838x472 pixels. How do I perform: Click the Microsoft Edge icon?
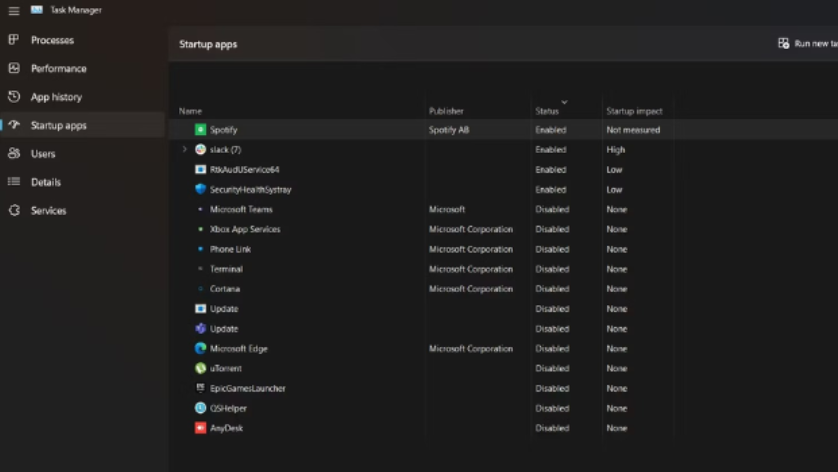[200, 348]
